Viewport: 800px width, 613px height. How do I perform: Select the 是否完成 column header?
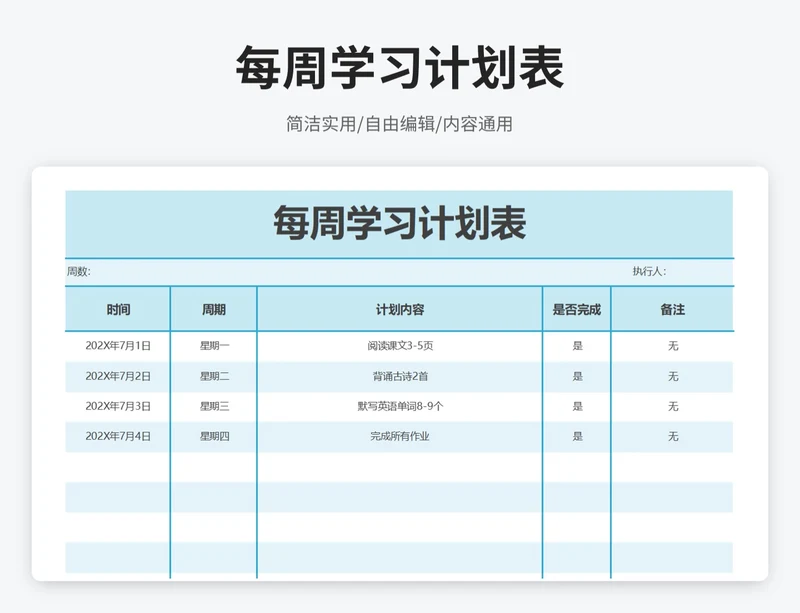577,309
